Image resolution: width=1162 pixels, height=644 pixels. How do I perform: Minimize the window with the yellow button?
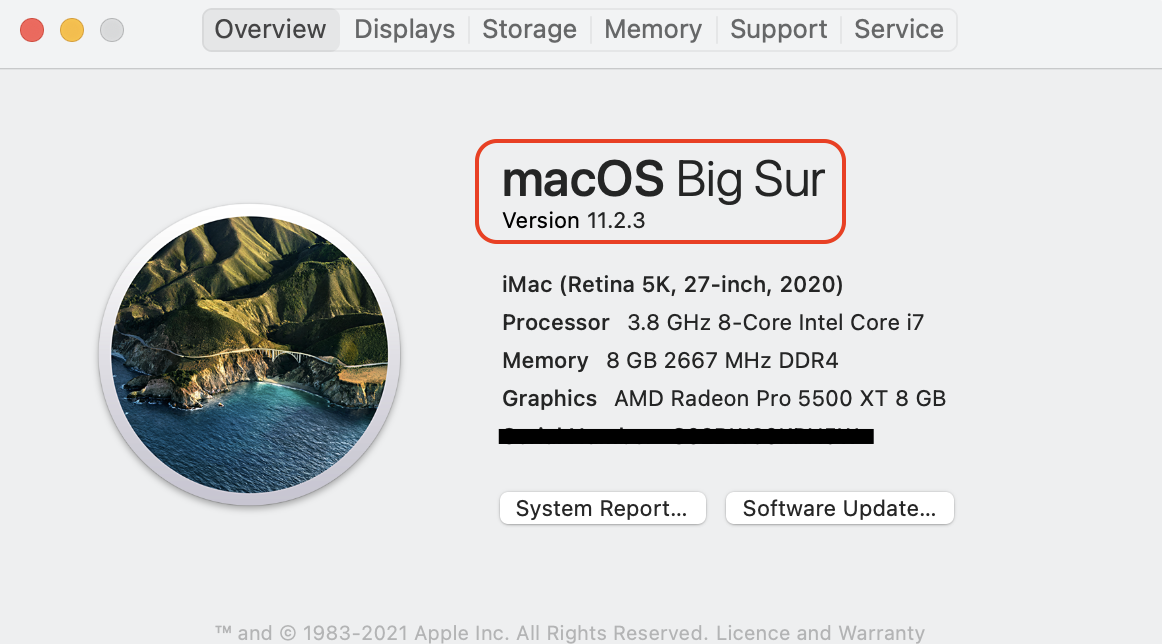(72, 30)
